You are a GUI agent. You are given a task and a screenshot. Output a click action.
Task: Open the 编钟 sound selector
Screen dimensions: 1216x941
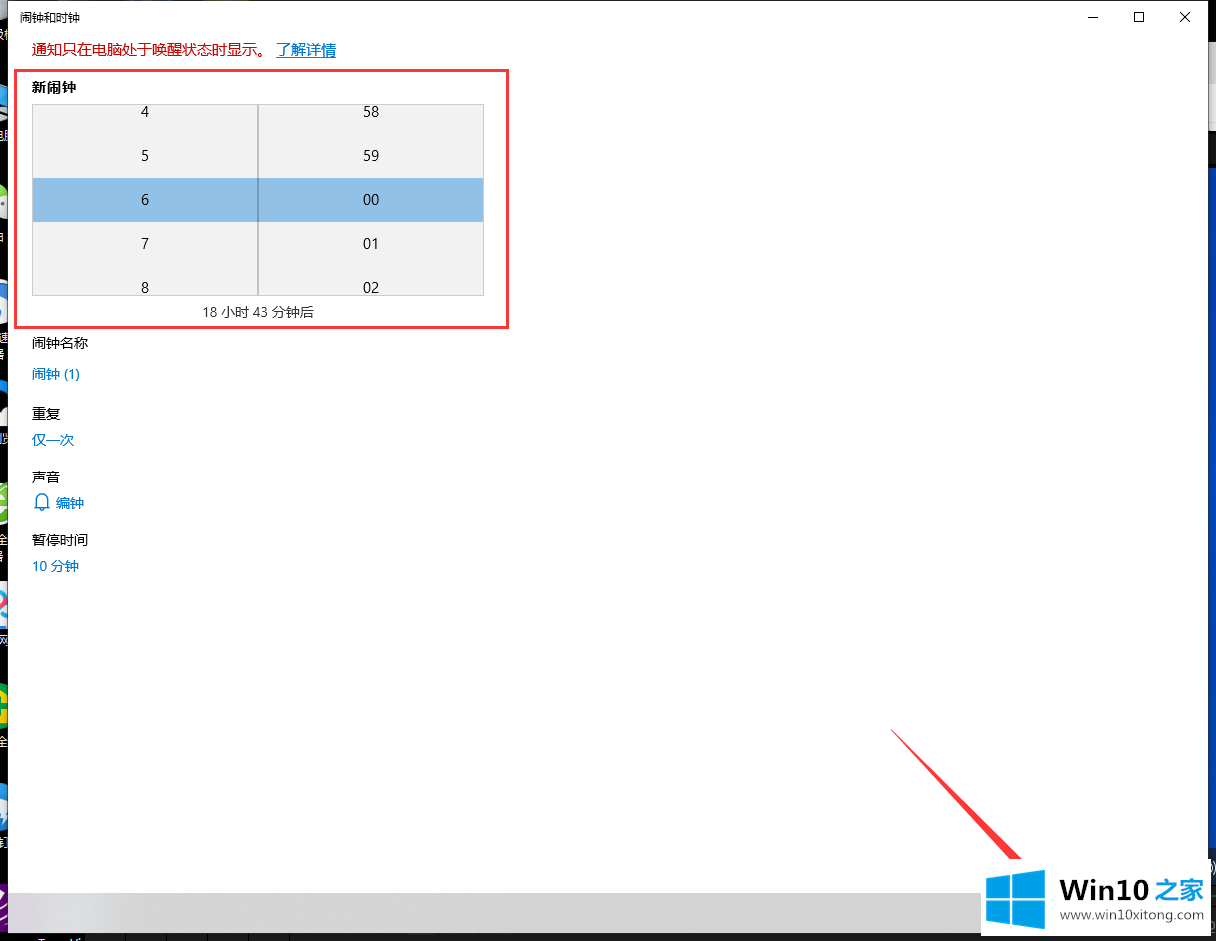70,503
